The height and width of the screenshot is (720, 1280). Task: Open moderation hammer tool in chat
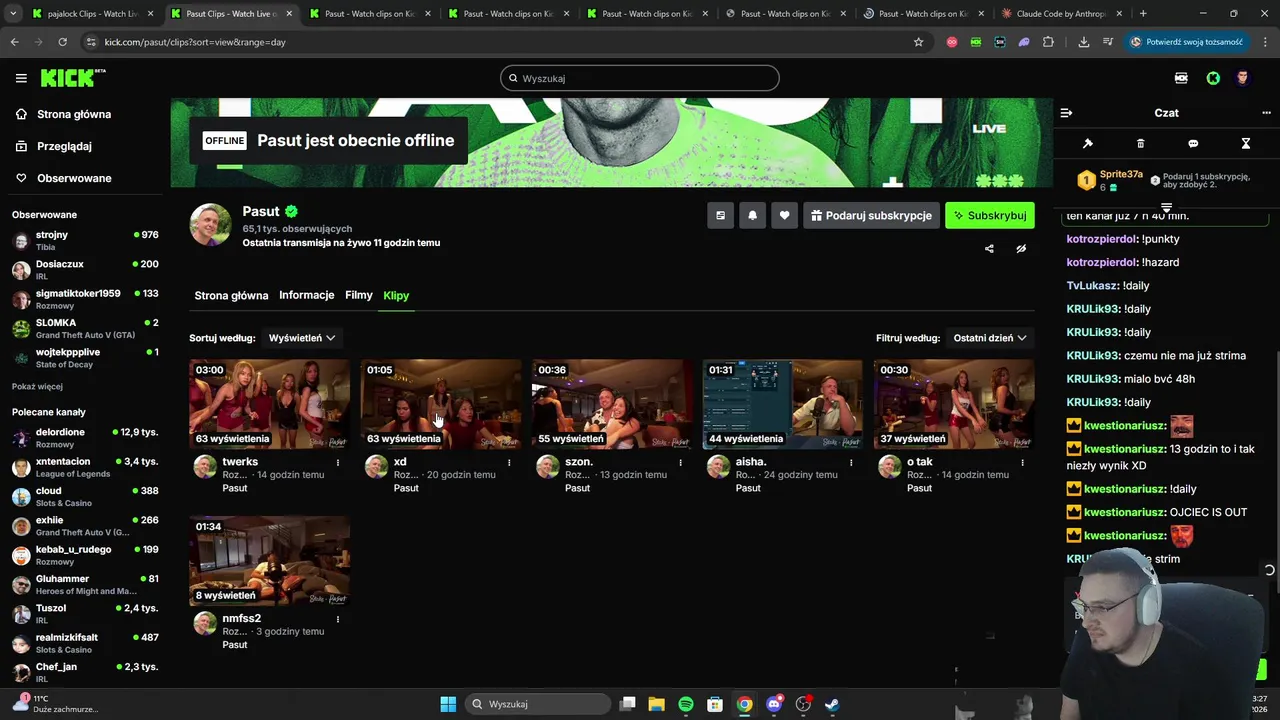click(x=1088, y=144)
